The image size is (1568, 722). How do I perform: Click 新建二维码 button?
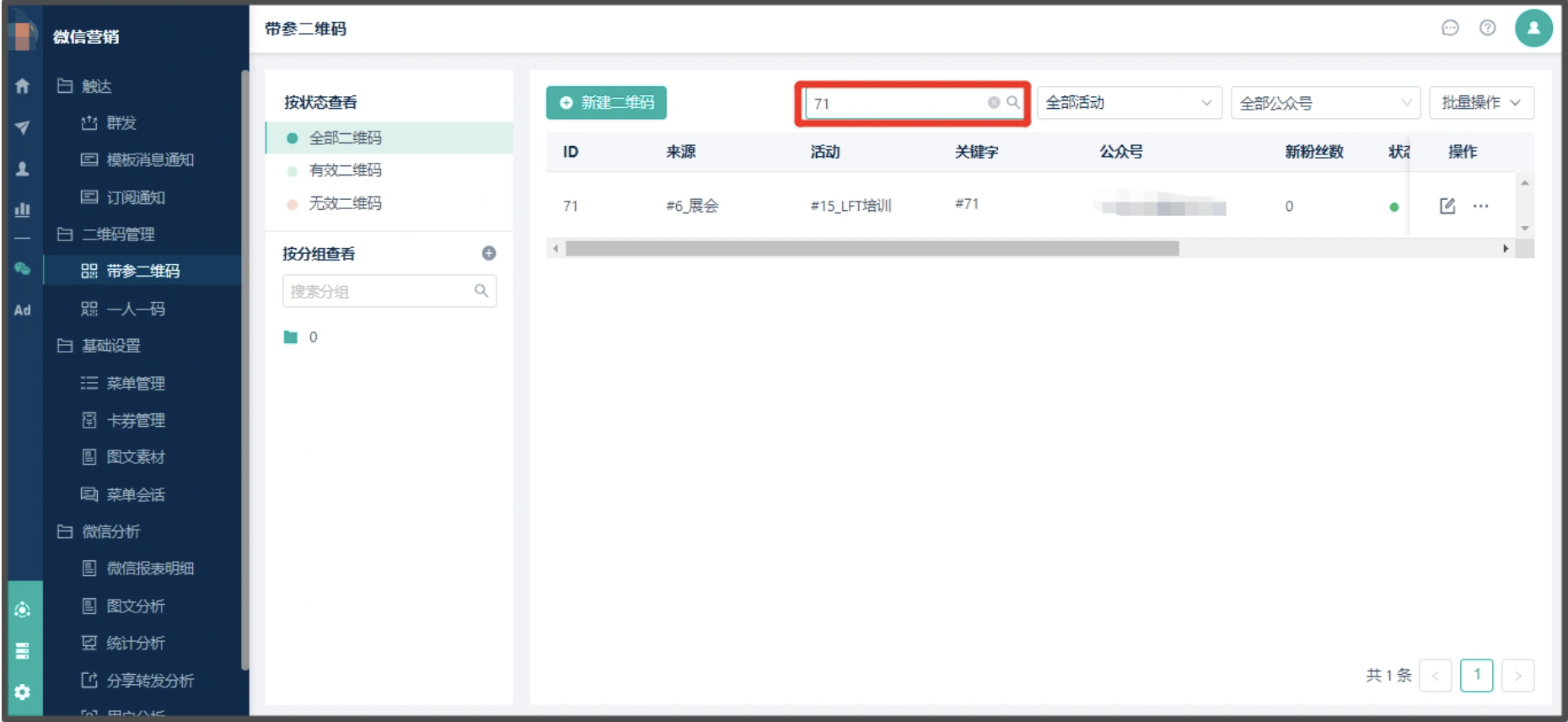click(x=606, y=103)
